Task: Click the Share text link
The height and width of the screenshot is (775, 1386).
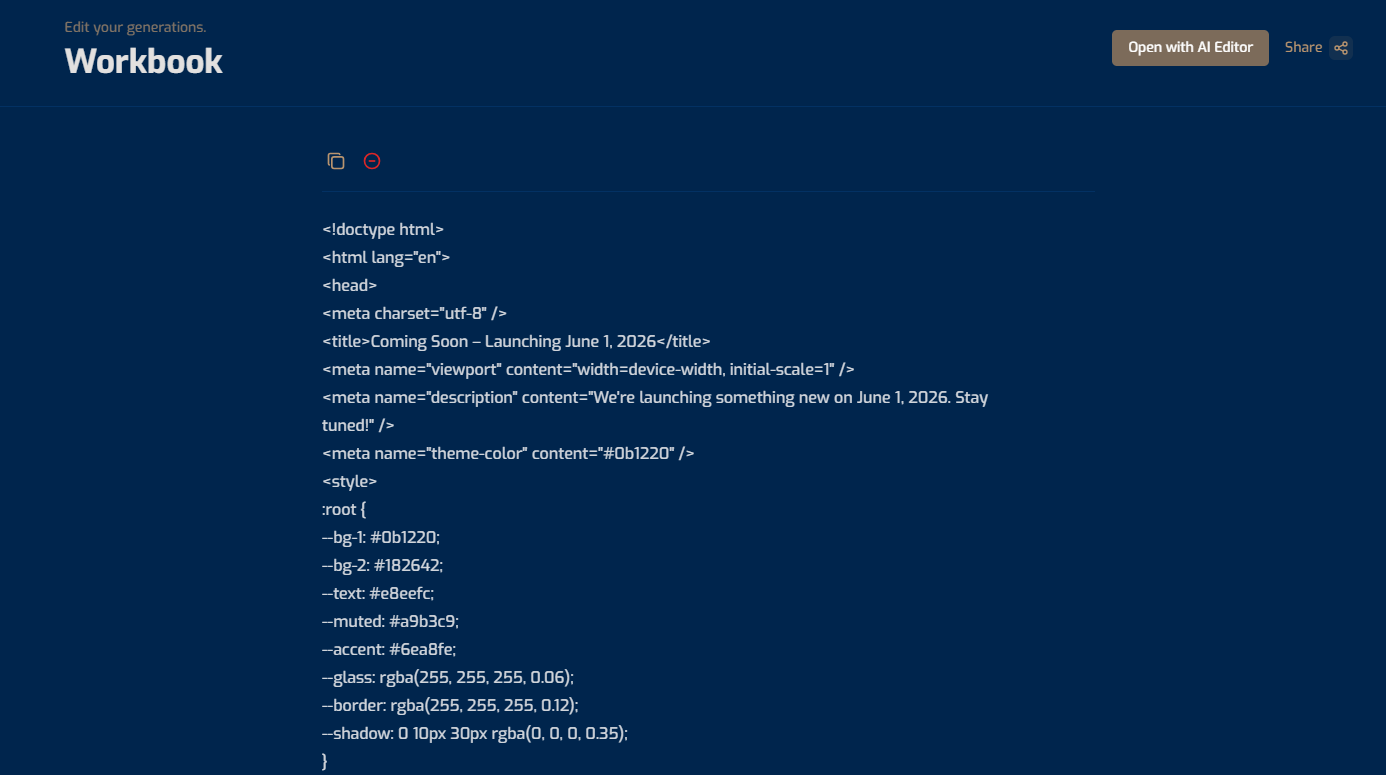Action: click(1303, 48)
